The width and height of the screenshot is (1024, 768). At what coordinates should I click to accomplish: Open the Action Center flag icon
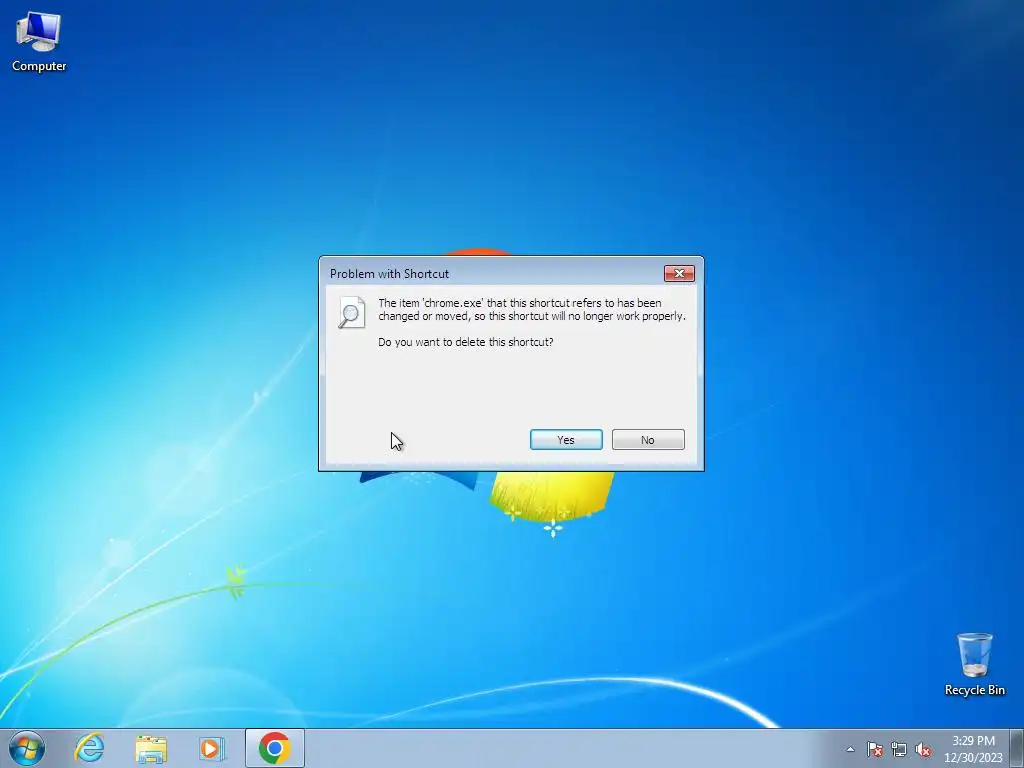pos(875,749)
